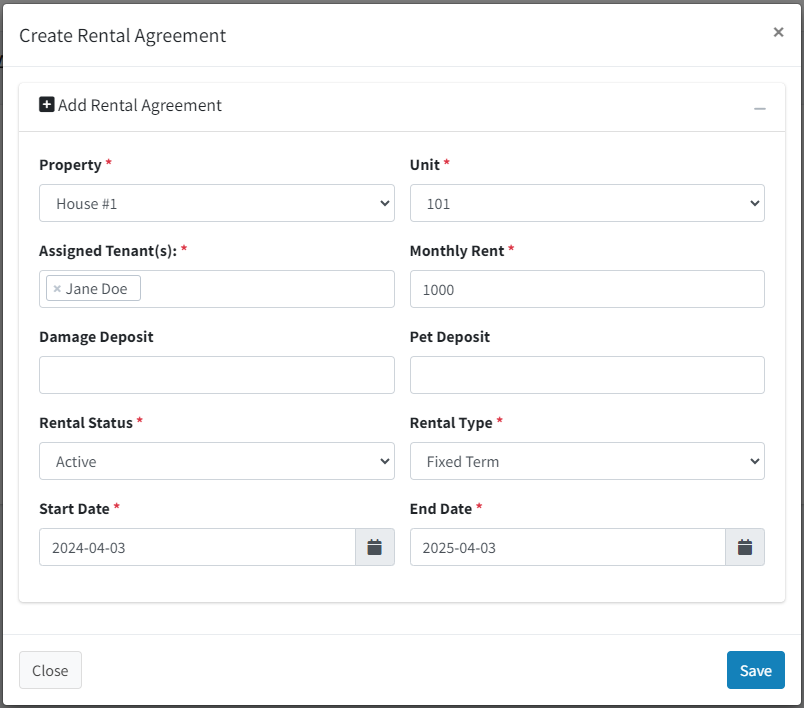Click the End Date text field
Screen dimensions: 804x708
click(x=568, y=548)
